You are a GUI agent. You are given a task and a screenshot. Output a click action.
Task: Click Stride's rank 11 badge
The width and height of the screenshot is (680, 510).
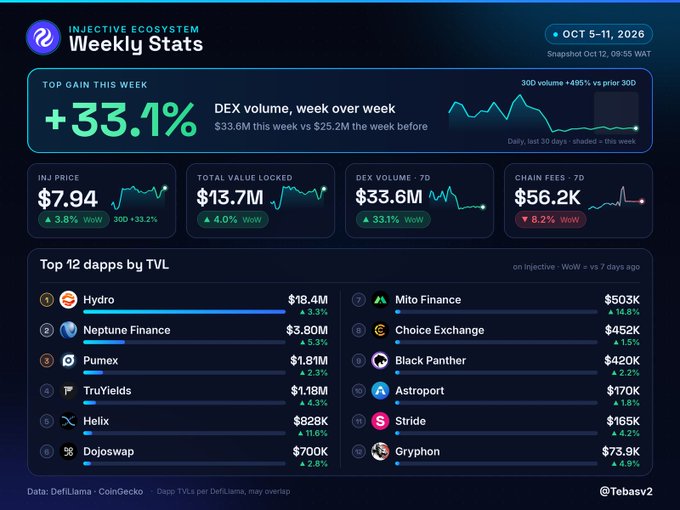coord(359,421)
